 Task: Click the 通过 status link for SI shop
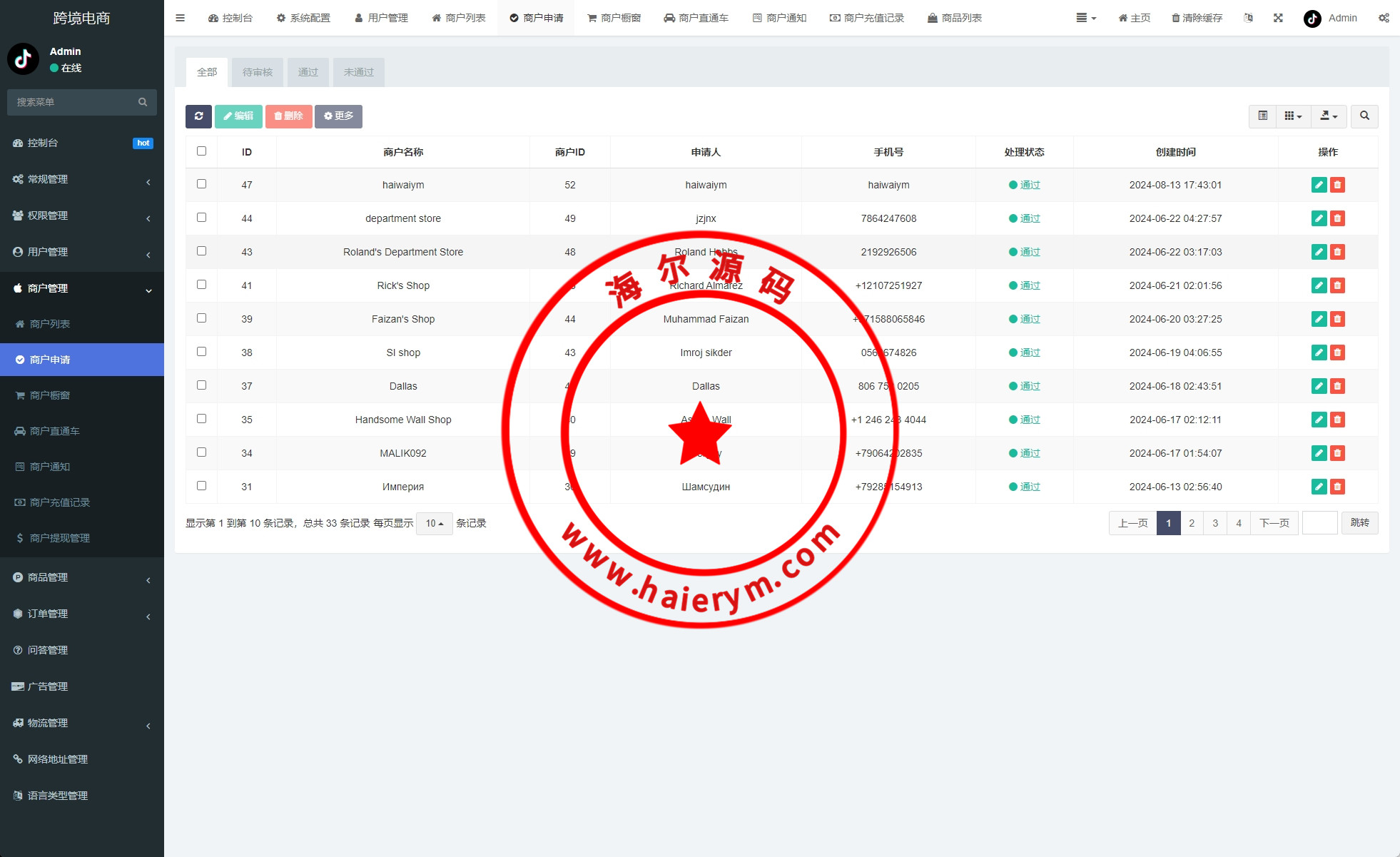click(x=1030, y=353)
